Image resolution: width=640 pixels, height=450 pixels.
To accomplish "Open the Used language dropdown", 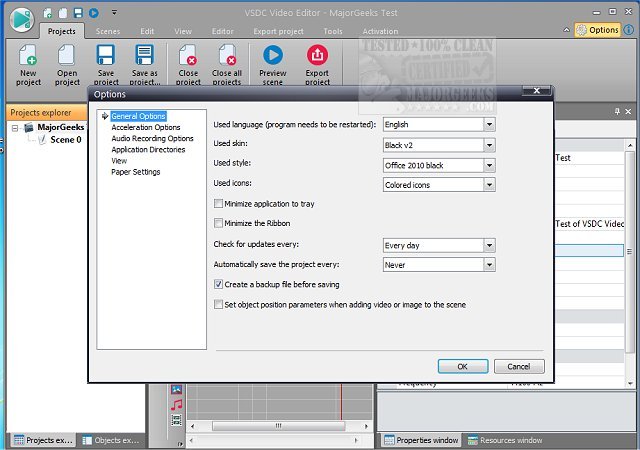I will (x=489, y=124).
